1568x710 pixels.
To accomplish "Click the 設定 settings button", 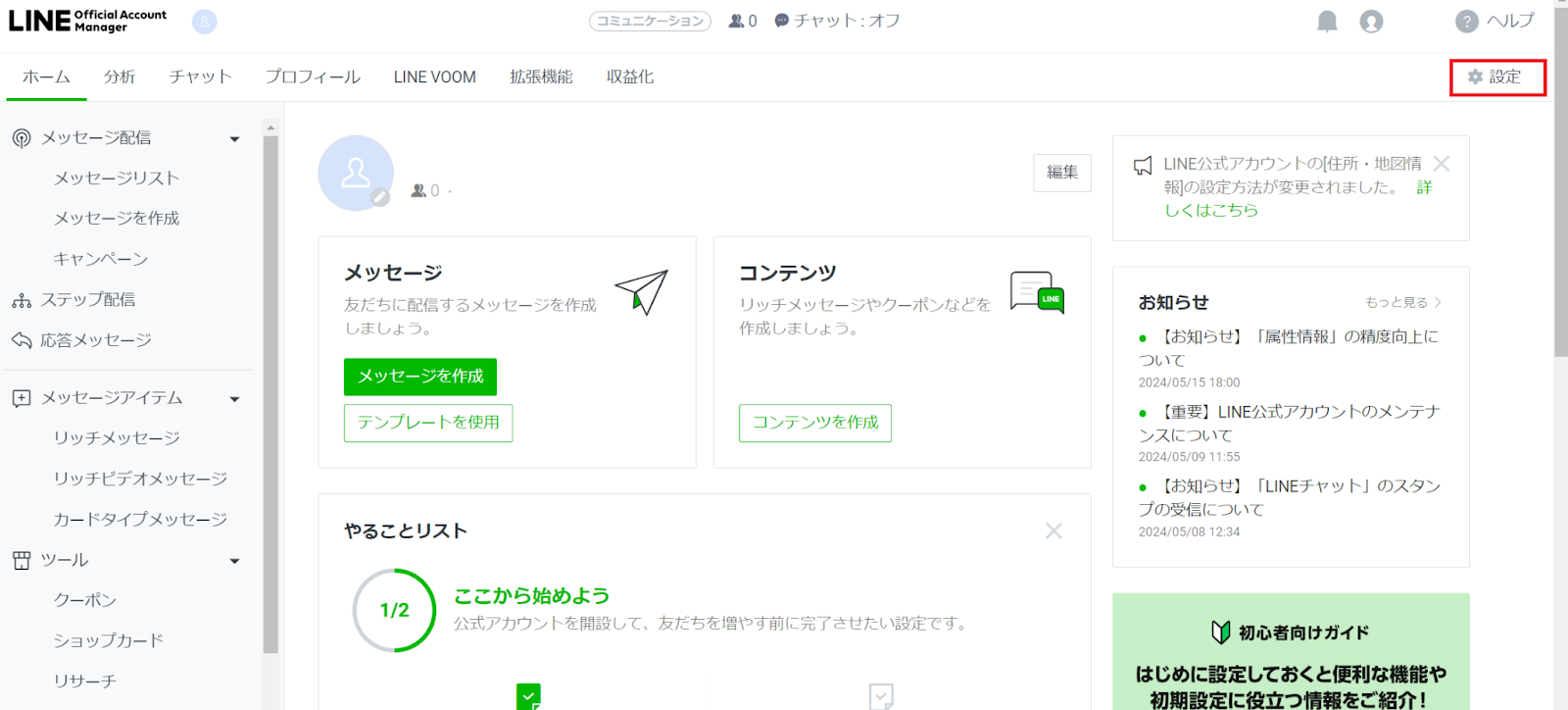I will (x=1497, y=76).
